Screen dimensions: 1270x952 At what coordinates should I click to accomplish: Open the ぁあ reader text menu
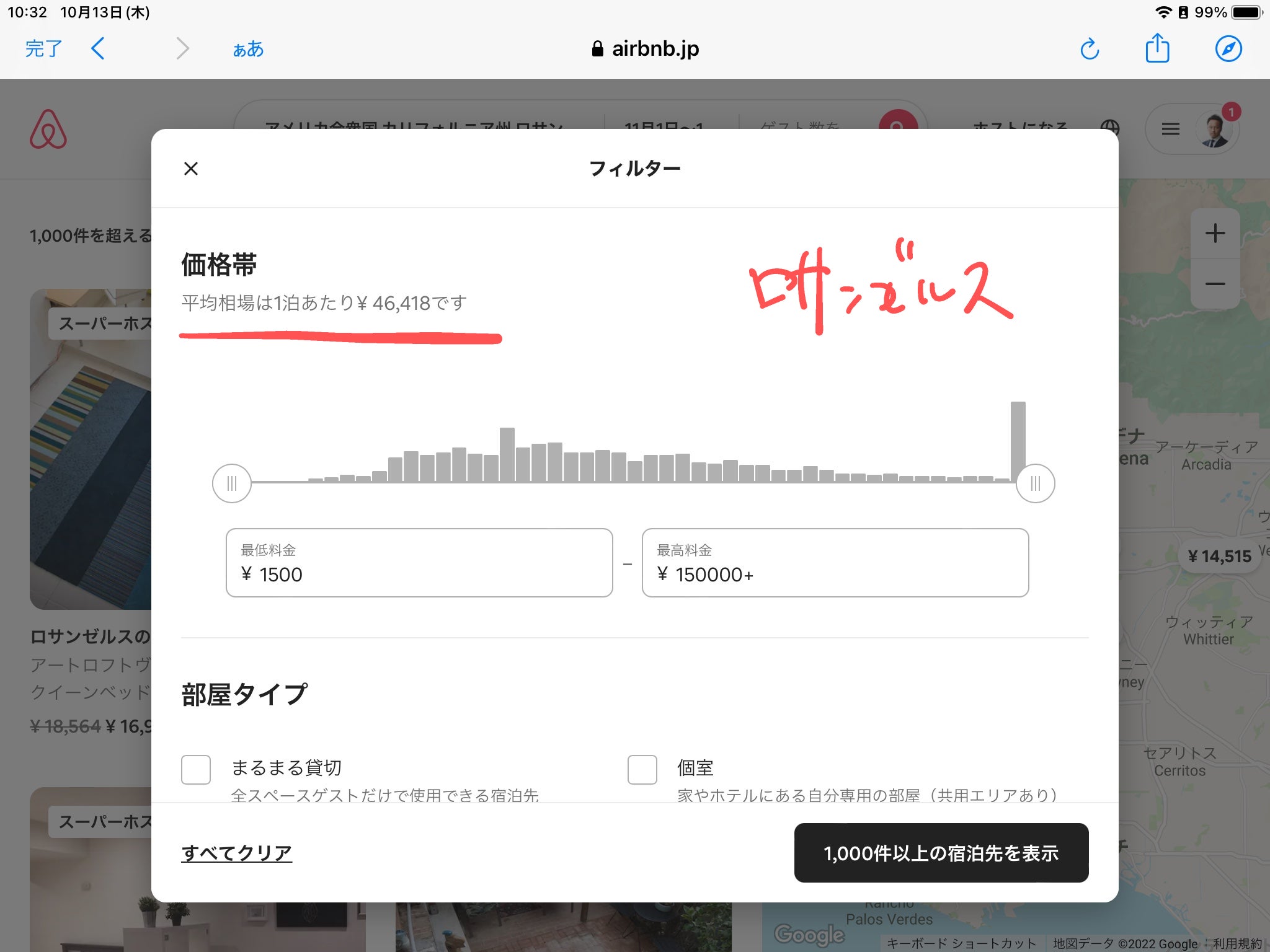coord(248,49)
